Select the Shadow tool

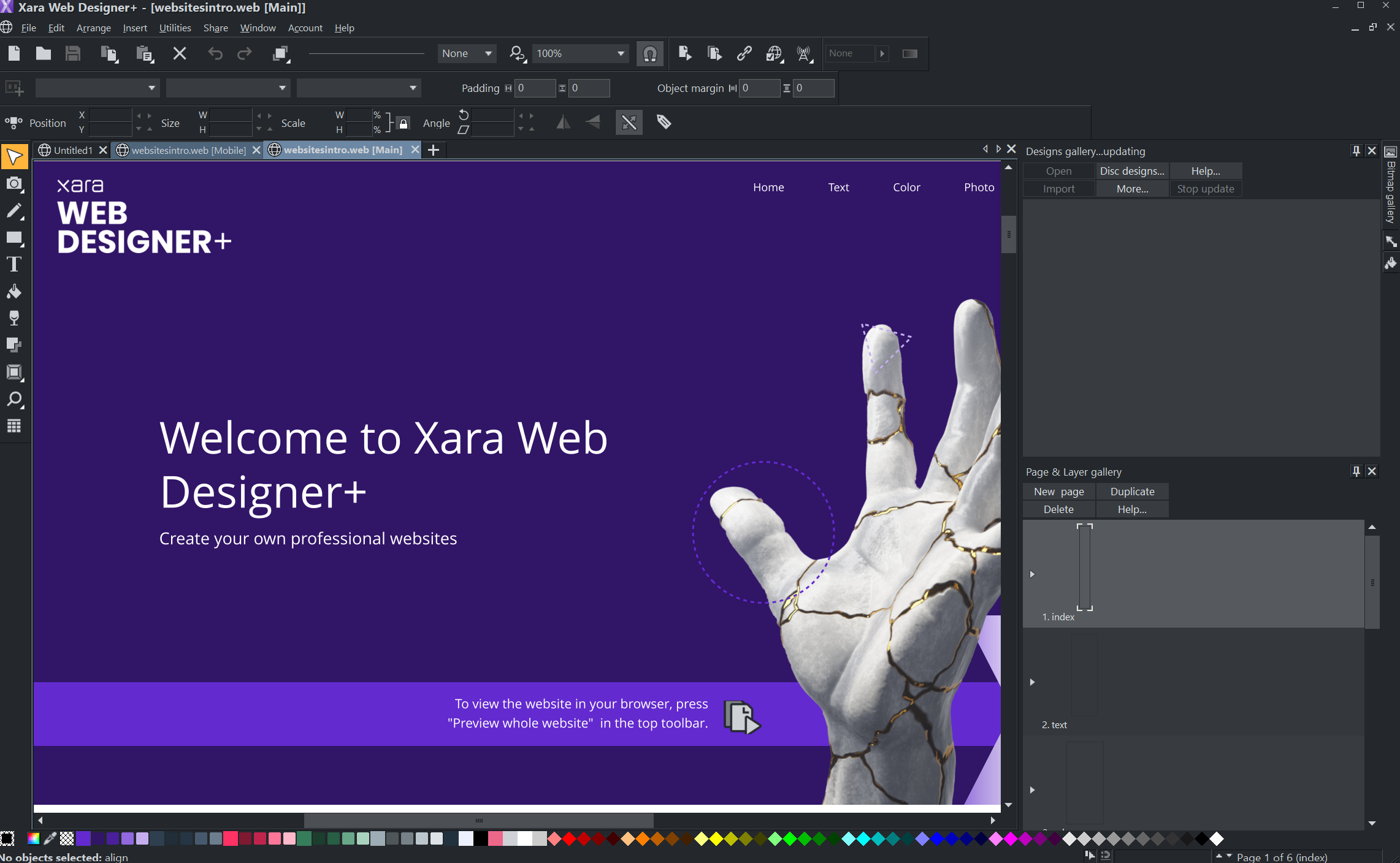click(14, 345)
